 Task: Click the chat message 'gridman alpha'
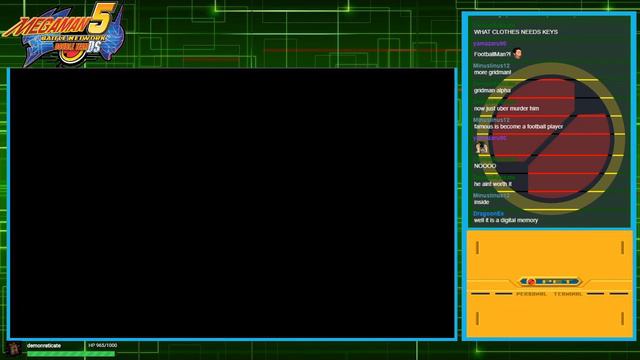(x=492, y=90)
